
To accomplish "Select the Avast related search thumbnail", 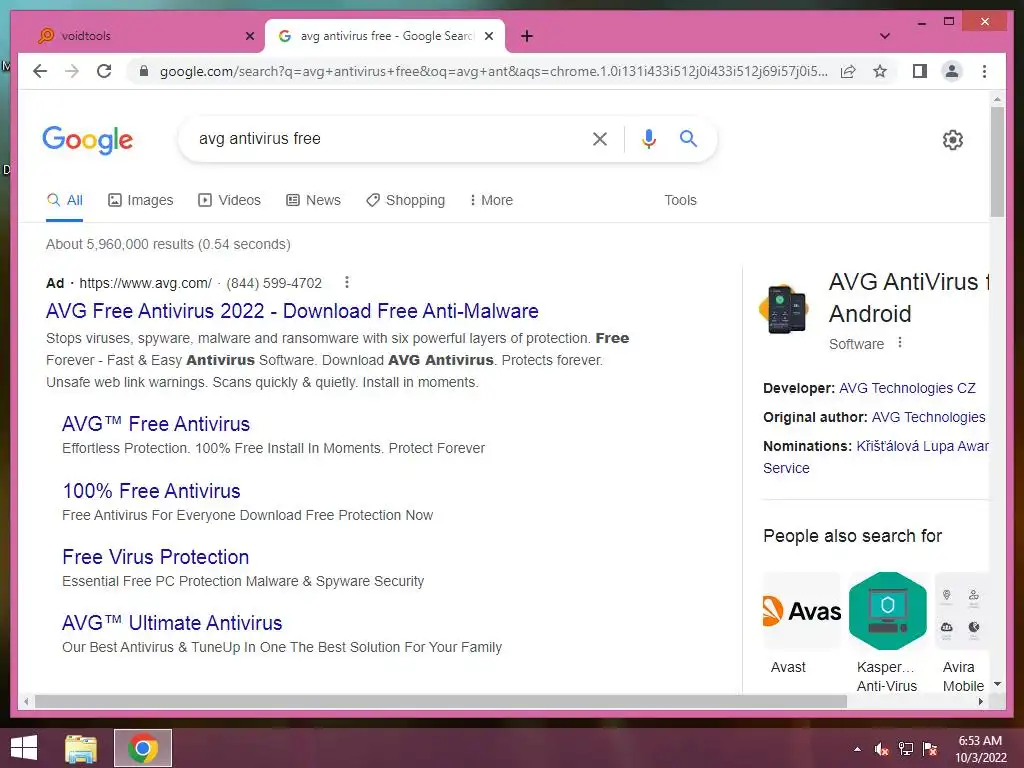I will click(x=801, y=611).
